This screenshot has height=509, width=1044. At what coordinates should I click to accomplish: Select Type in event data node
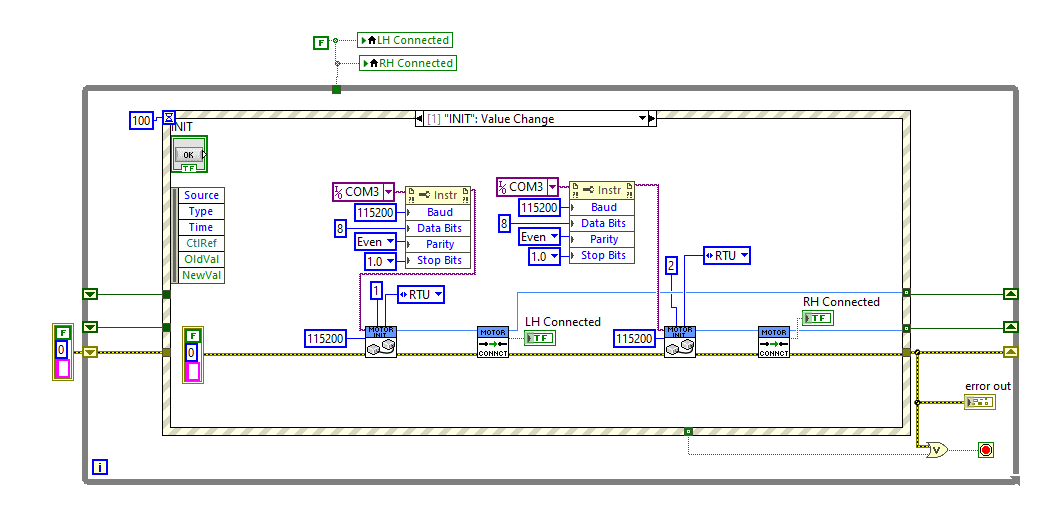pos(202,211)
